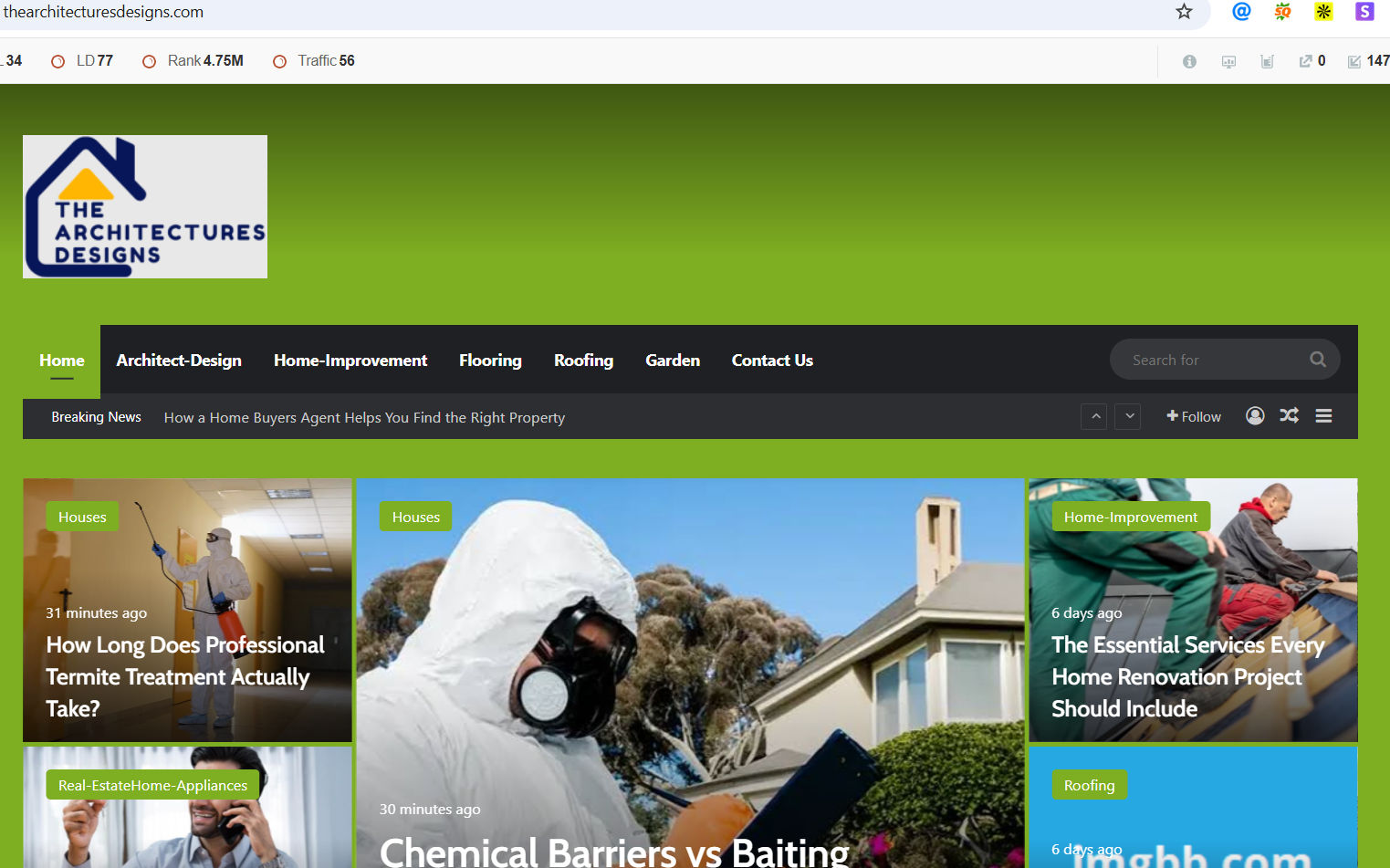Show the next breaking news item

tap(1129, 416)
